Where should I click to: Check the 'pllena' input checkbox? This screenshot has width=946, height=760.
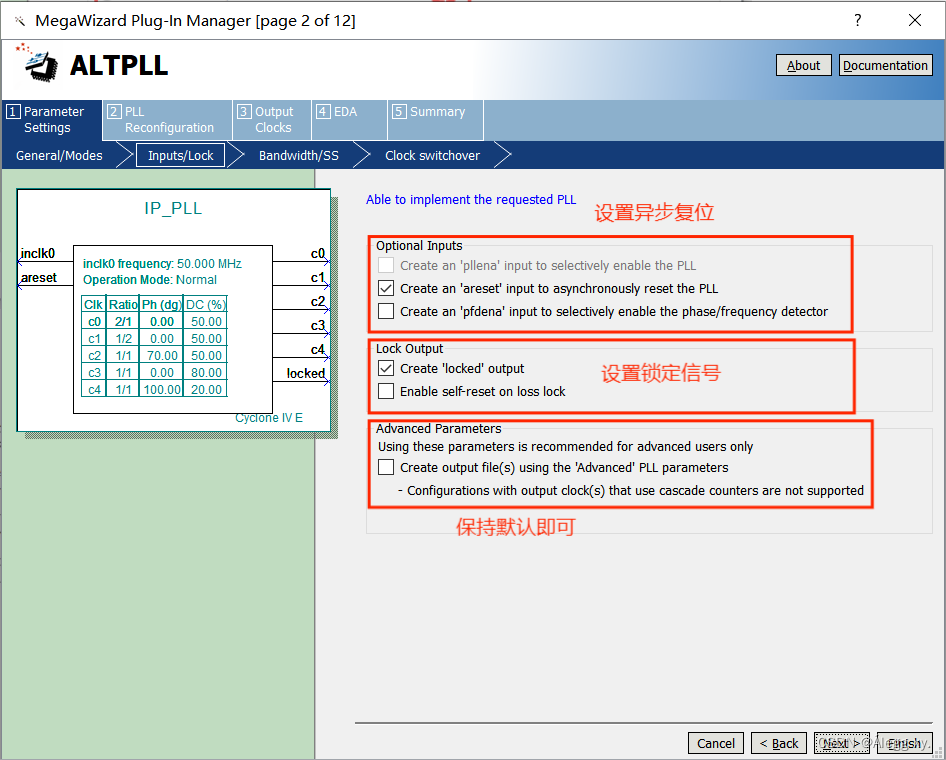(386, 265)
